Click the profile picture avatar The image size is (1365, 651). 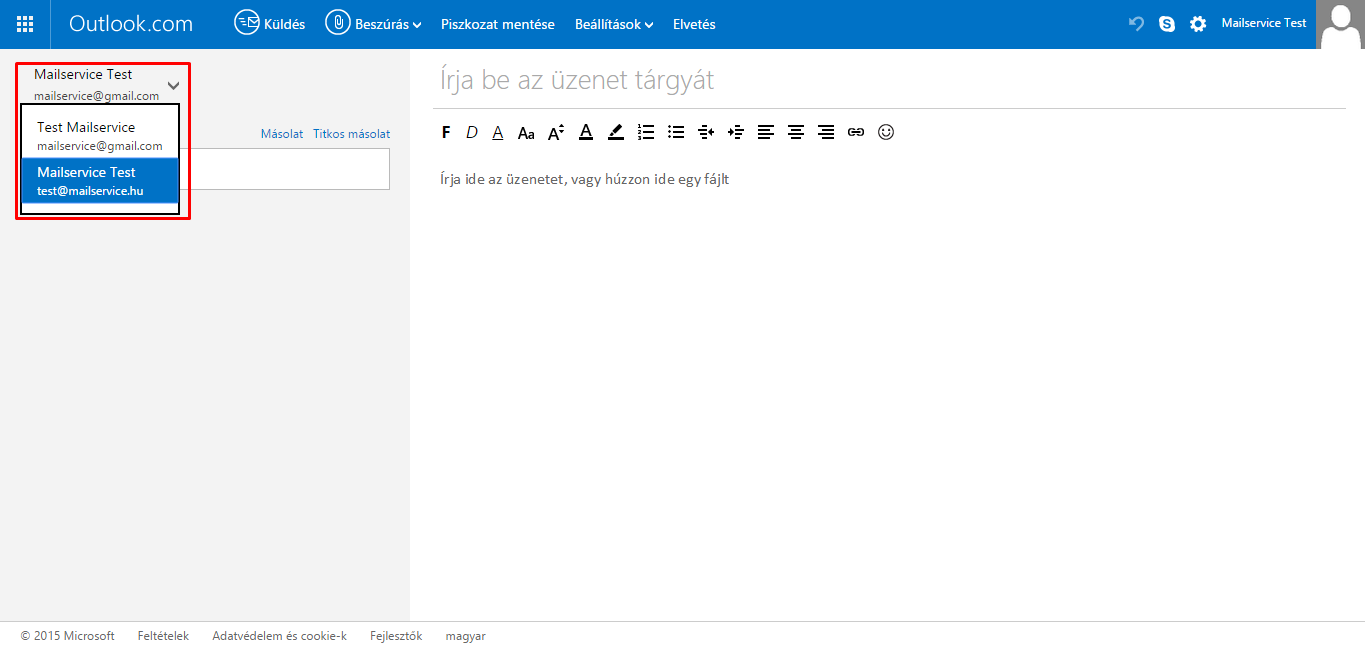(x=1341, y=24)
